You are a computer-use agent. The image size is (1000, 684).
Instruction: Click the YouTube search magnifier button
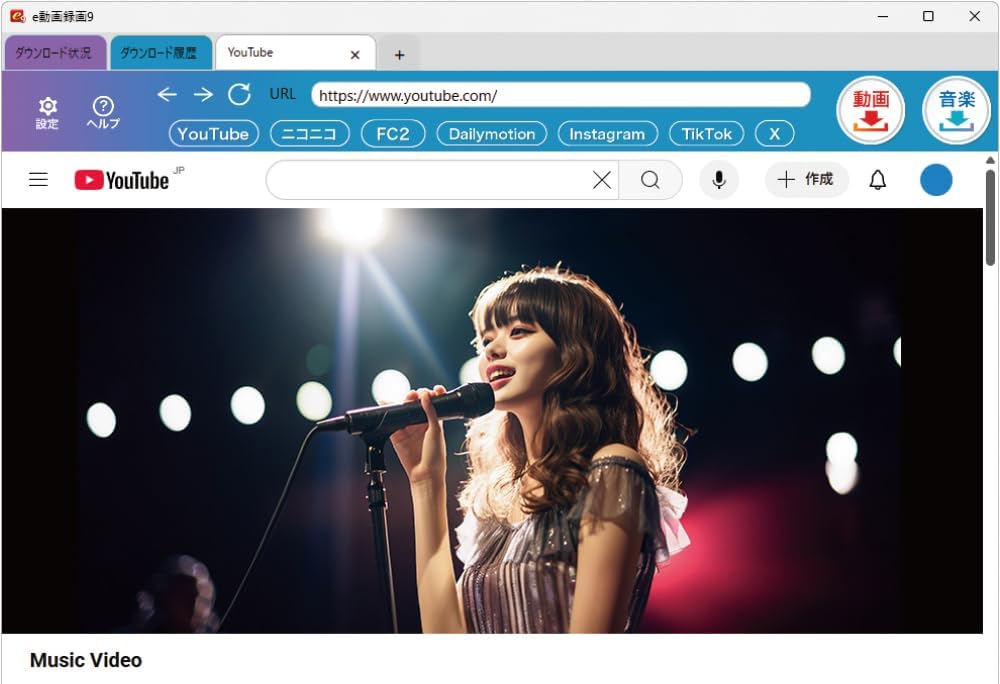point(650,180)
